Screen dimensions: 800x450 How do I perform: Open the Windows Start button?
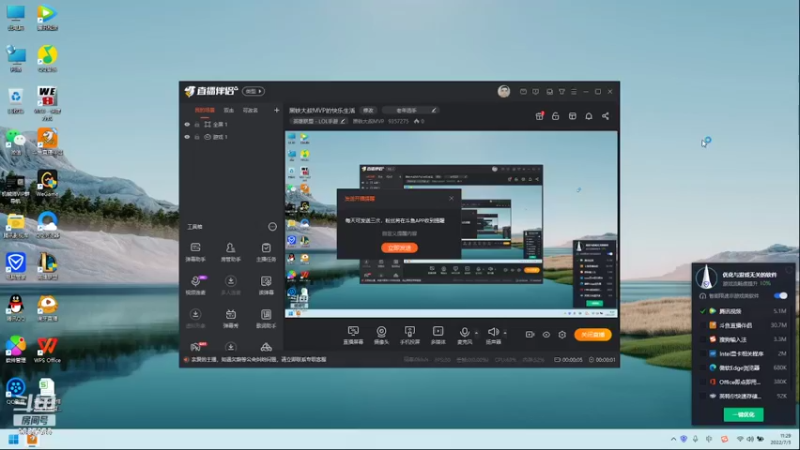pyautogui.click(x=13, y=439)
